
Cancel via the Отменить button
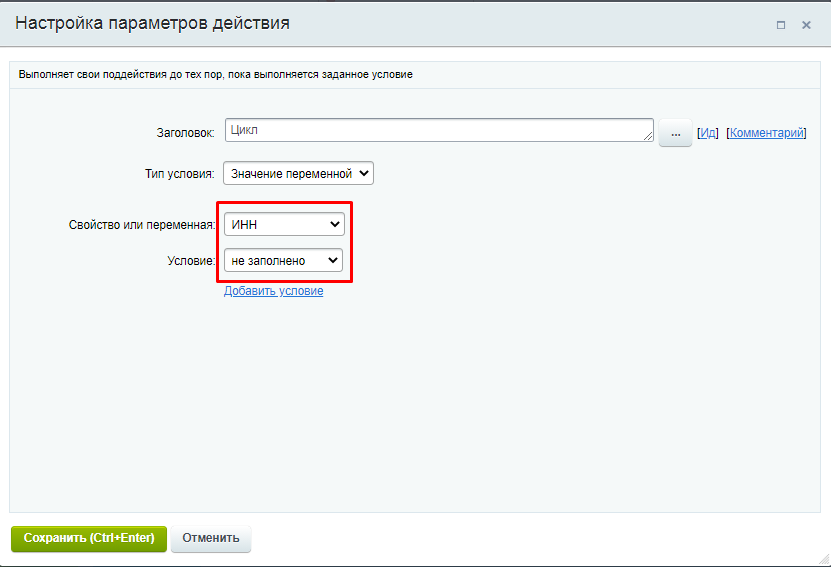click(x=211, y=538)
